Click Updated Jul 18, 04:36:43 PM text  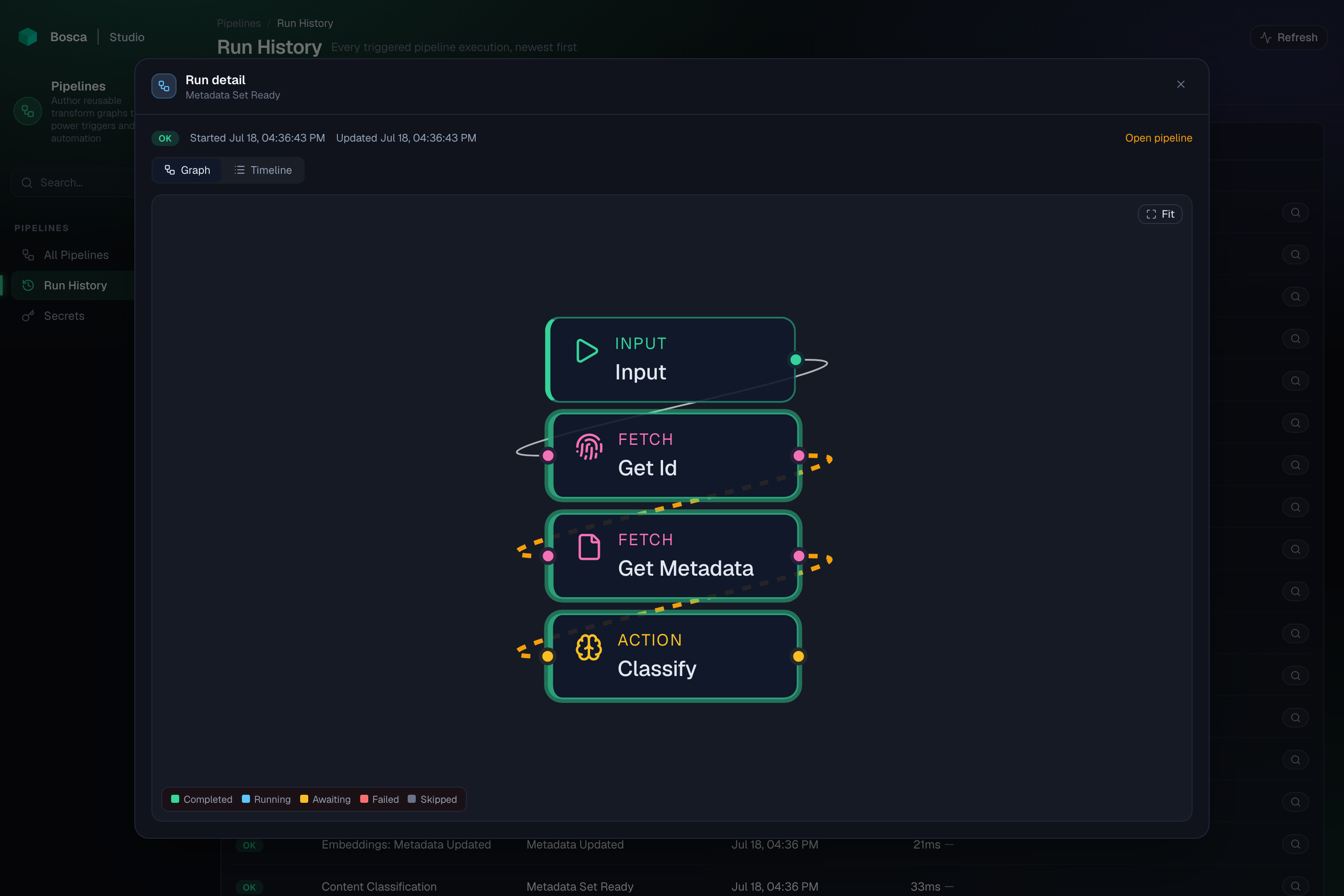point(406,138)
